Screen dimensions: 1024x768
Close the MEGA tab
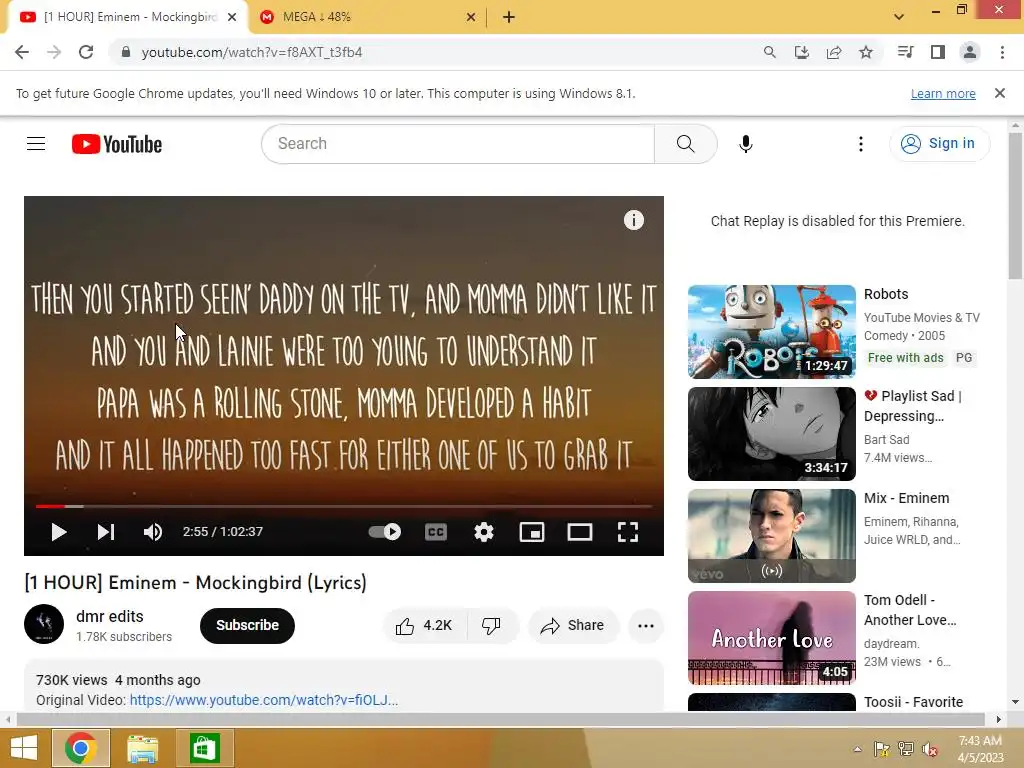point(471,18)
